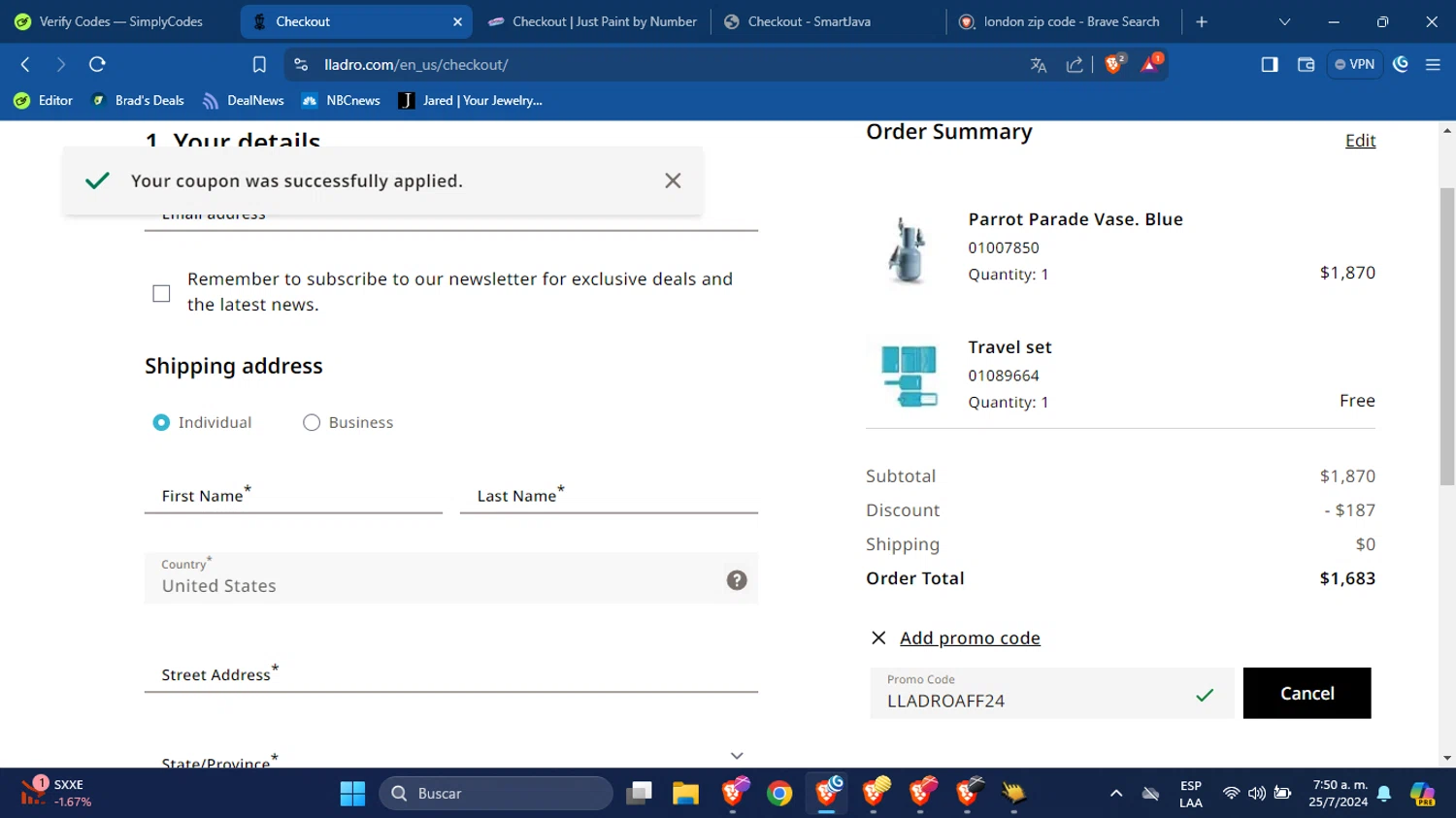Click the browser forward arrow
This screenshot has height=818, width=1456.
[61, 64]
